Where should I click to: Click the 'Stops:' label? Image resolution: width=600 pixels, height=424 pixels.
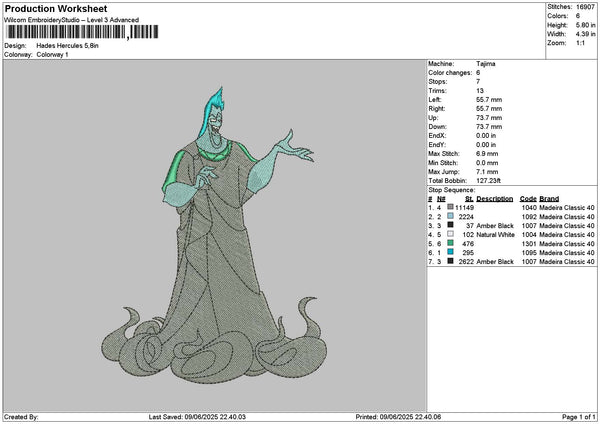(x=438, y=82)
